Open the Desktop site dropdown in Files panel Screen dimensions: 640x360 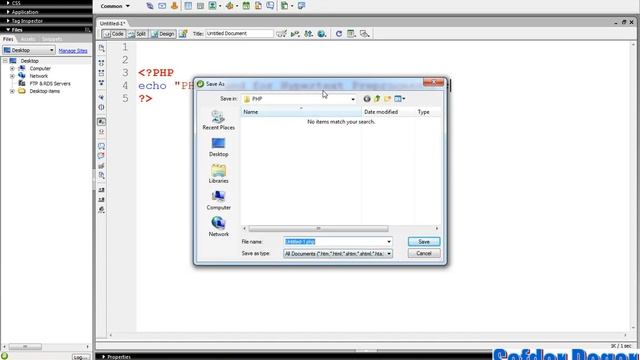tap(29, 50)
